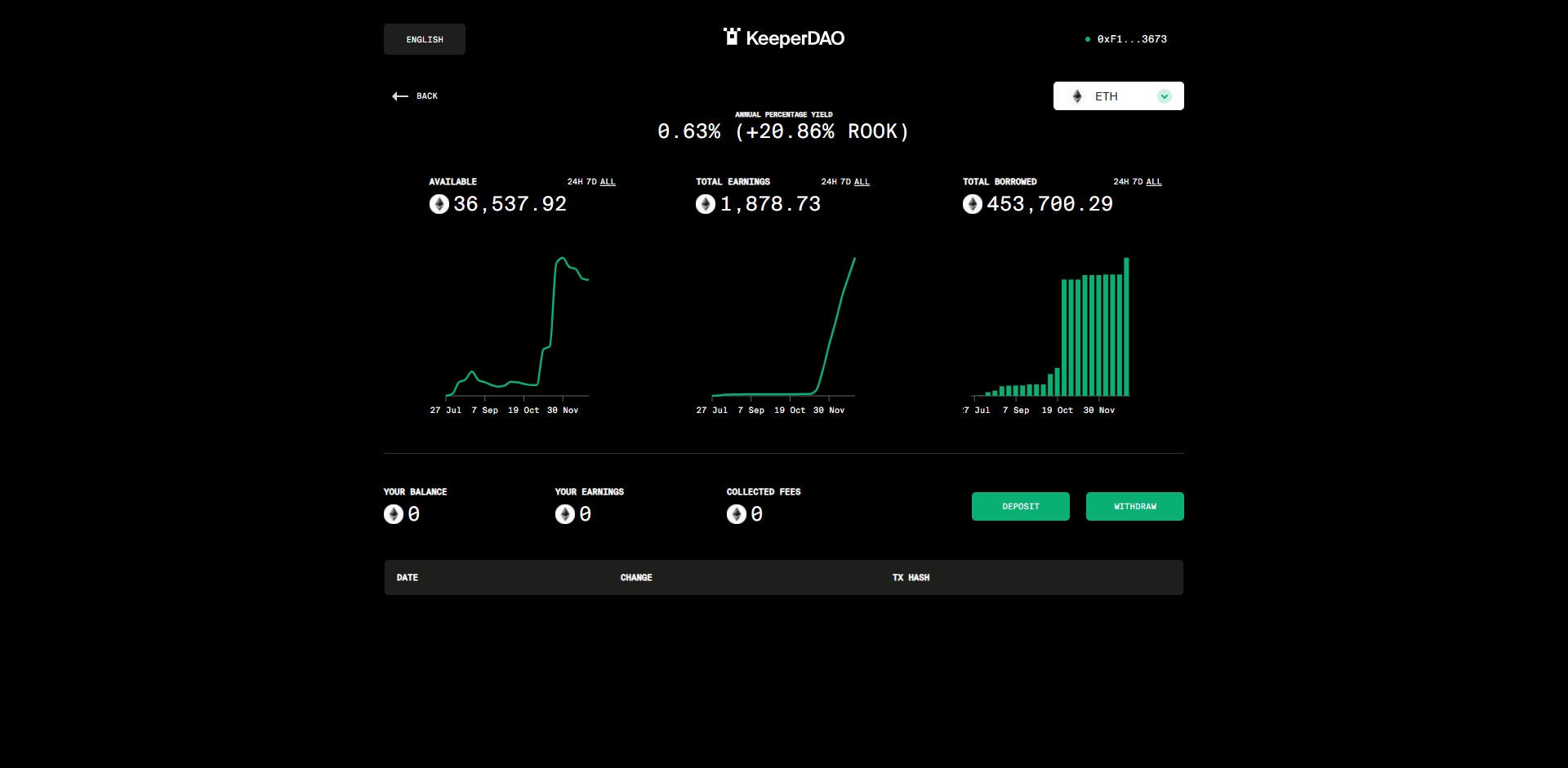1568x768 pixels.
Task: Open the ENGLISH language selector
Action: point(424,38)
